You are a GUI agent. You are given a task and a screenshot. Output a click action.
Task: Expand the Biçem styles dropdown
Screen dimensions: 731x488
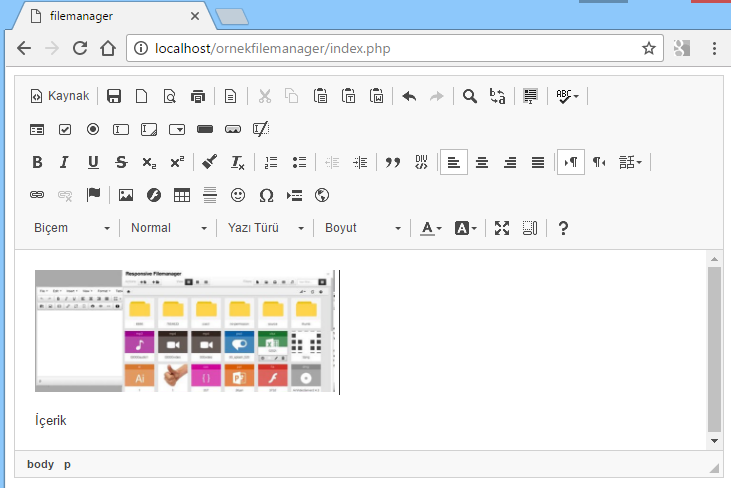pyautogui.click(x=72, y=228)
